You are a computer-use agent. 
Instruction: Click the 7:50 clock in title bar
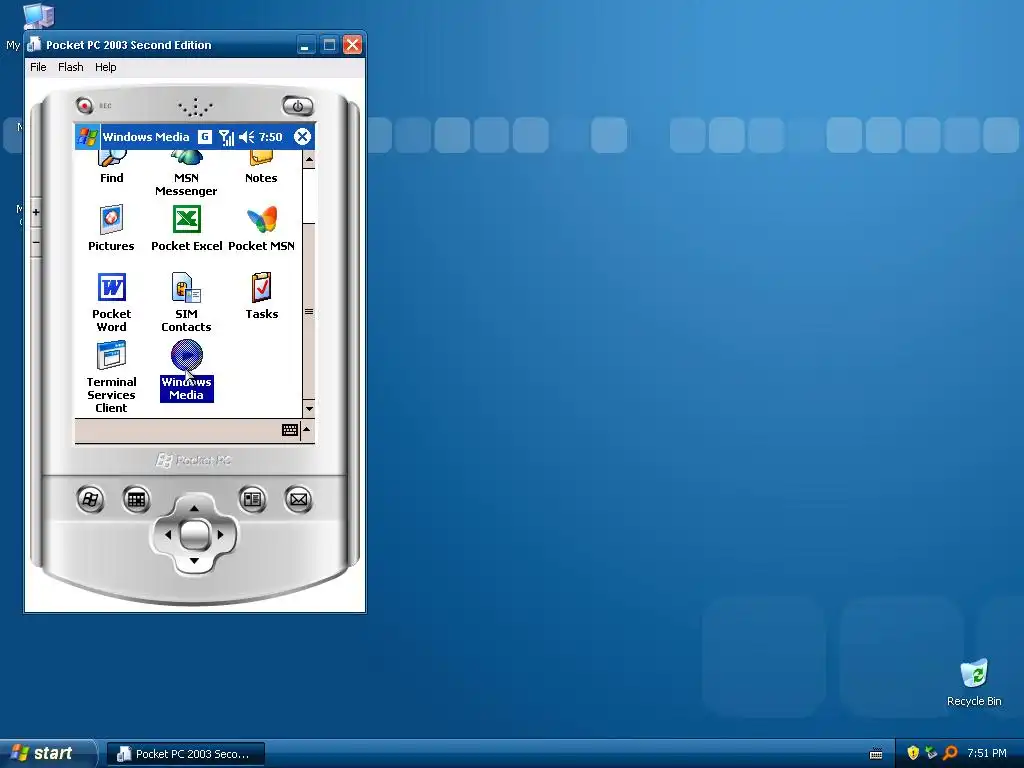coord(270,137)
